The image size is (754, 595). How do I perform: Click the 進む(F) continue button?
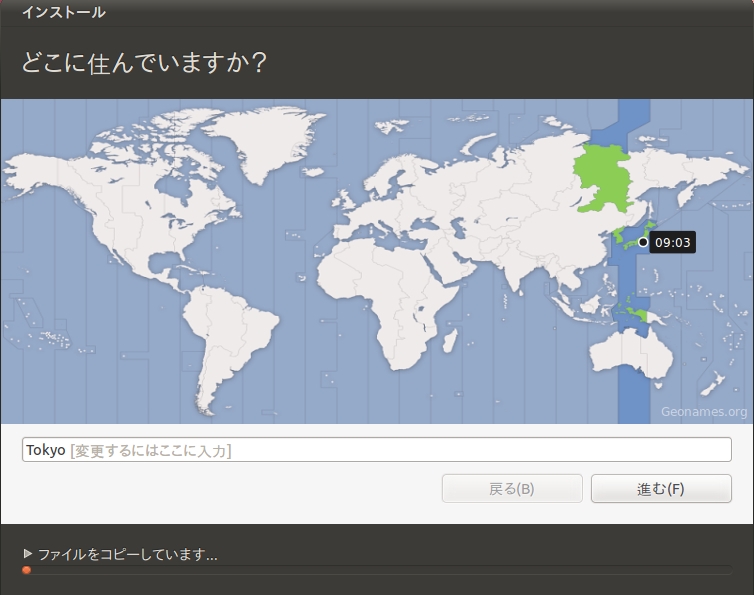pyautogui.click(x=661, y=489)
